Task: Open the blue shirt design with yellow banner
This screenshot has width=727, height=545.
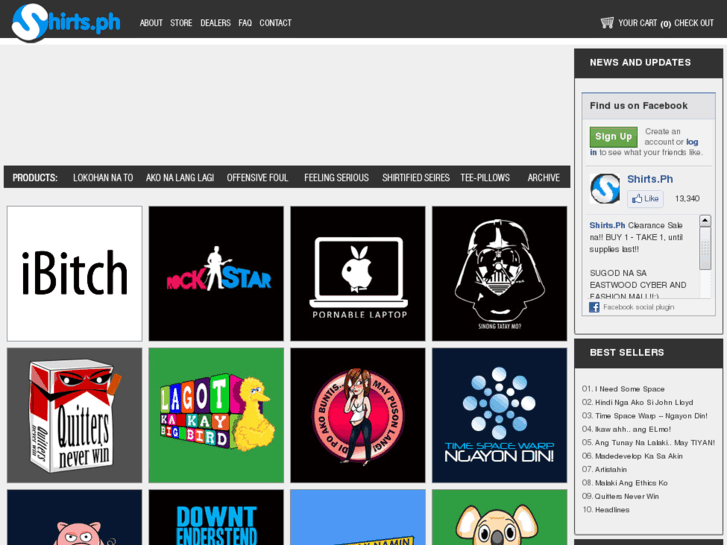Action: [x=358, y=517]
